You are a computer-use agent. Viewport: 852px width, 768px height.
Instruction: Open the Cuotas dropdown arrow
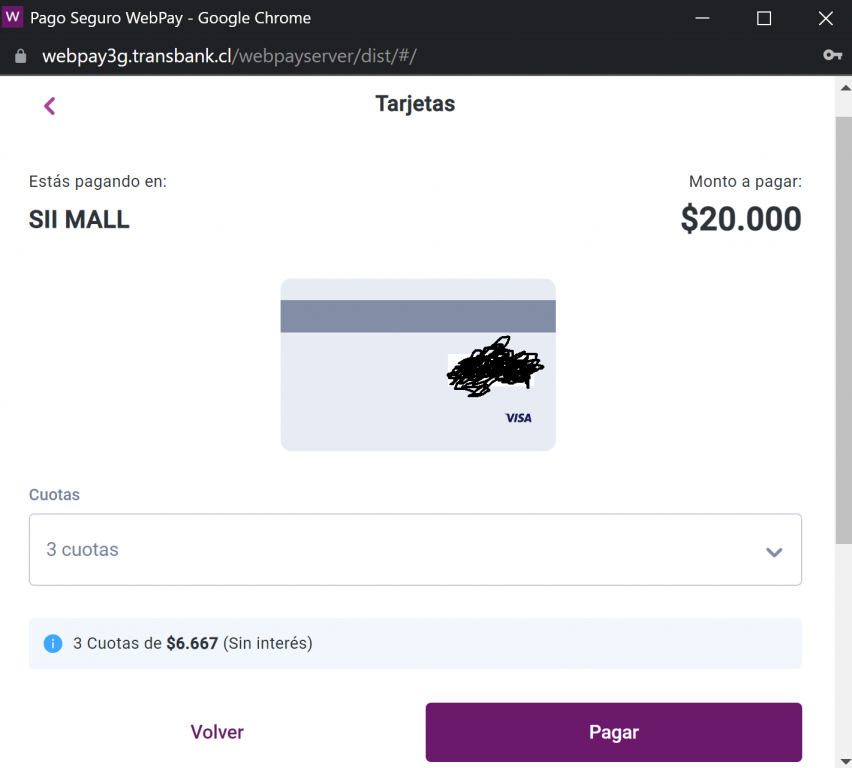coord(773,552)
